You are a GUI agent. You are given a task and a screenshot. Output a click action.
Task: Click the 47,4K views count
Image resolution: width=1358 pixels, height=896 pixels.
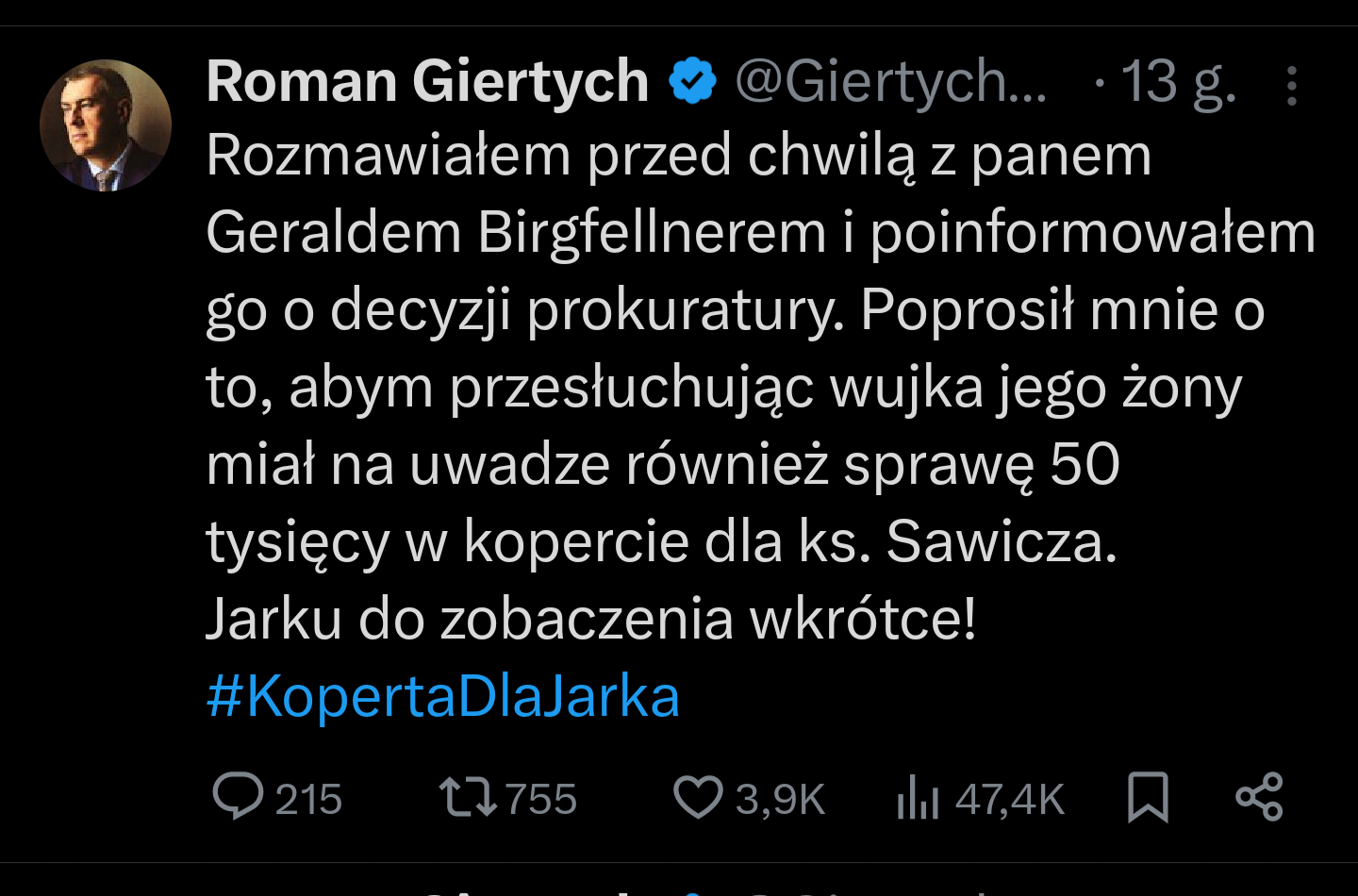tap(1009, 800)
